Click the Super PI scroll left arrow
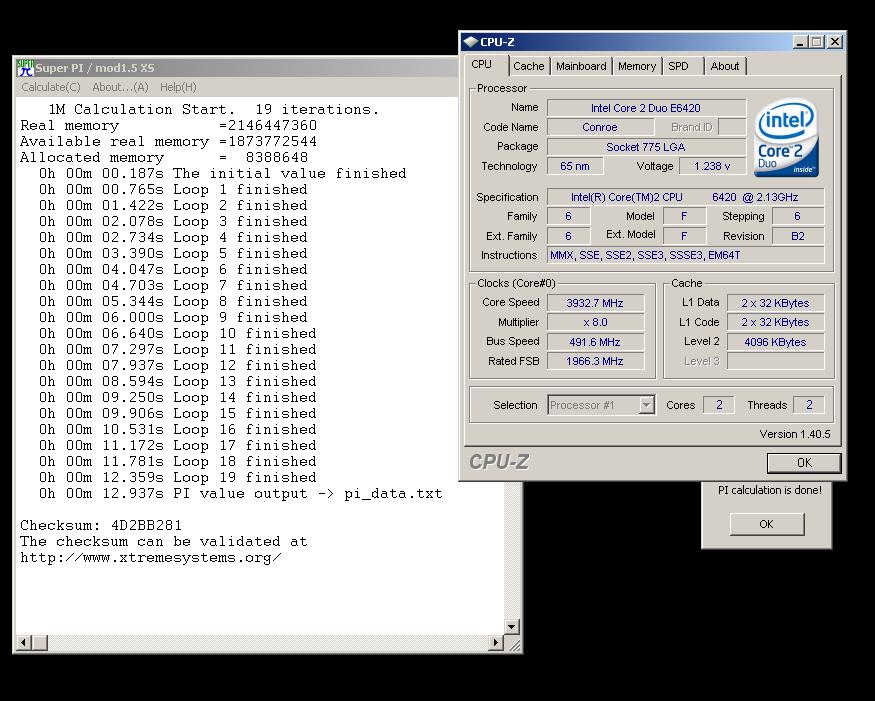The height and width of the screenshot is (701, 875). [x=23, y=642]
